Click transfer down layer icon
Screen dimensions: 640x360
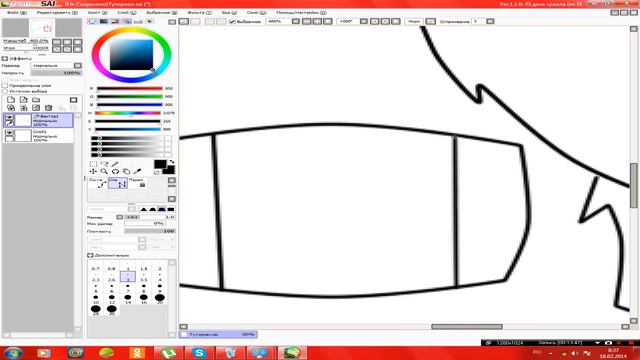tap(11, 108)
